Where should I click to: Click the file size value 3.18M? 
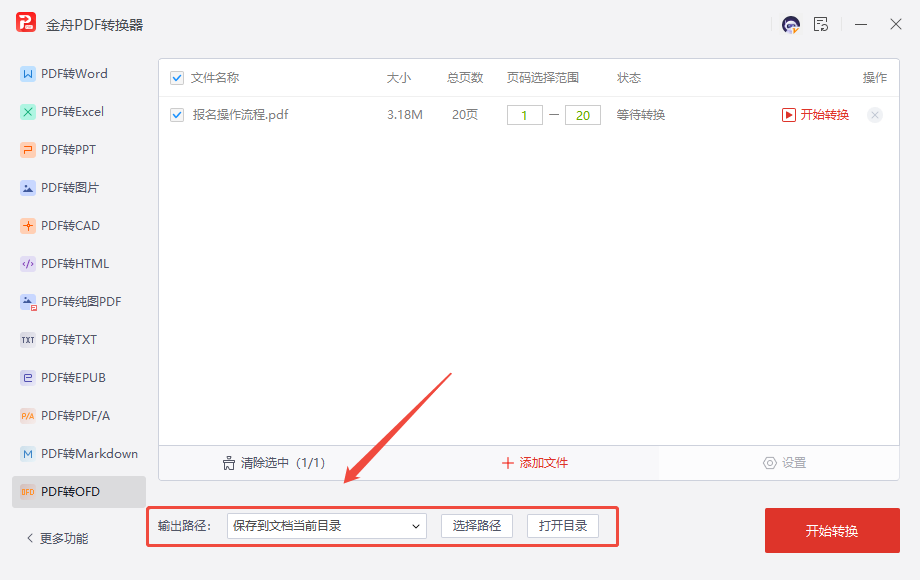[x=405, y=115]
